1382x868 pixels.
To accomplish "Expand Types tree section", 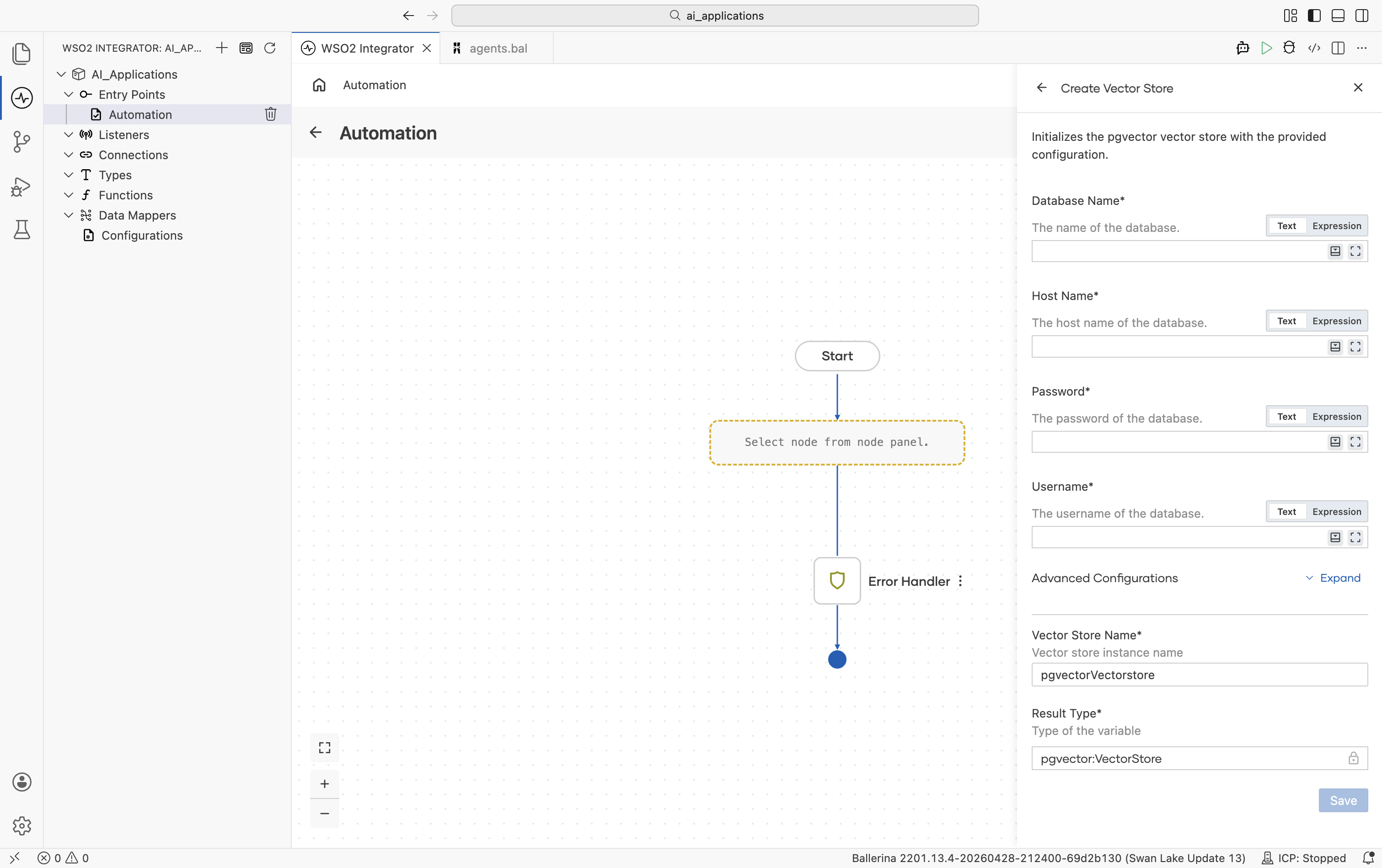I will click(68, 175).
